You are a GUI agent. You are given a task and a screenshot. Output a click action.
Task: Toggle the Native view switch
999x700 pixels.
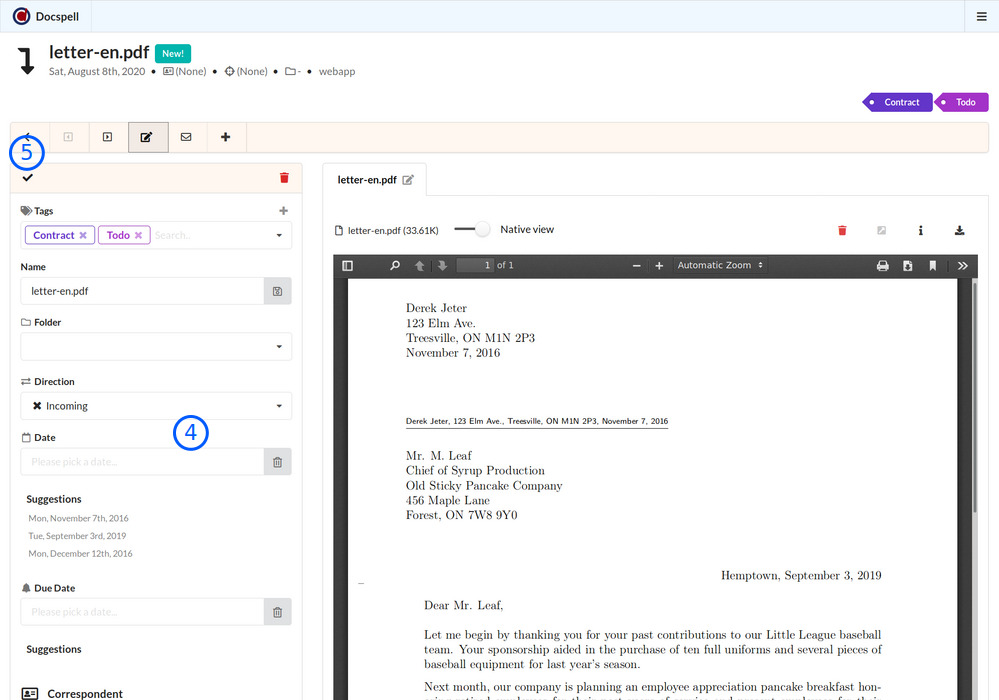(472, 230)
